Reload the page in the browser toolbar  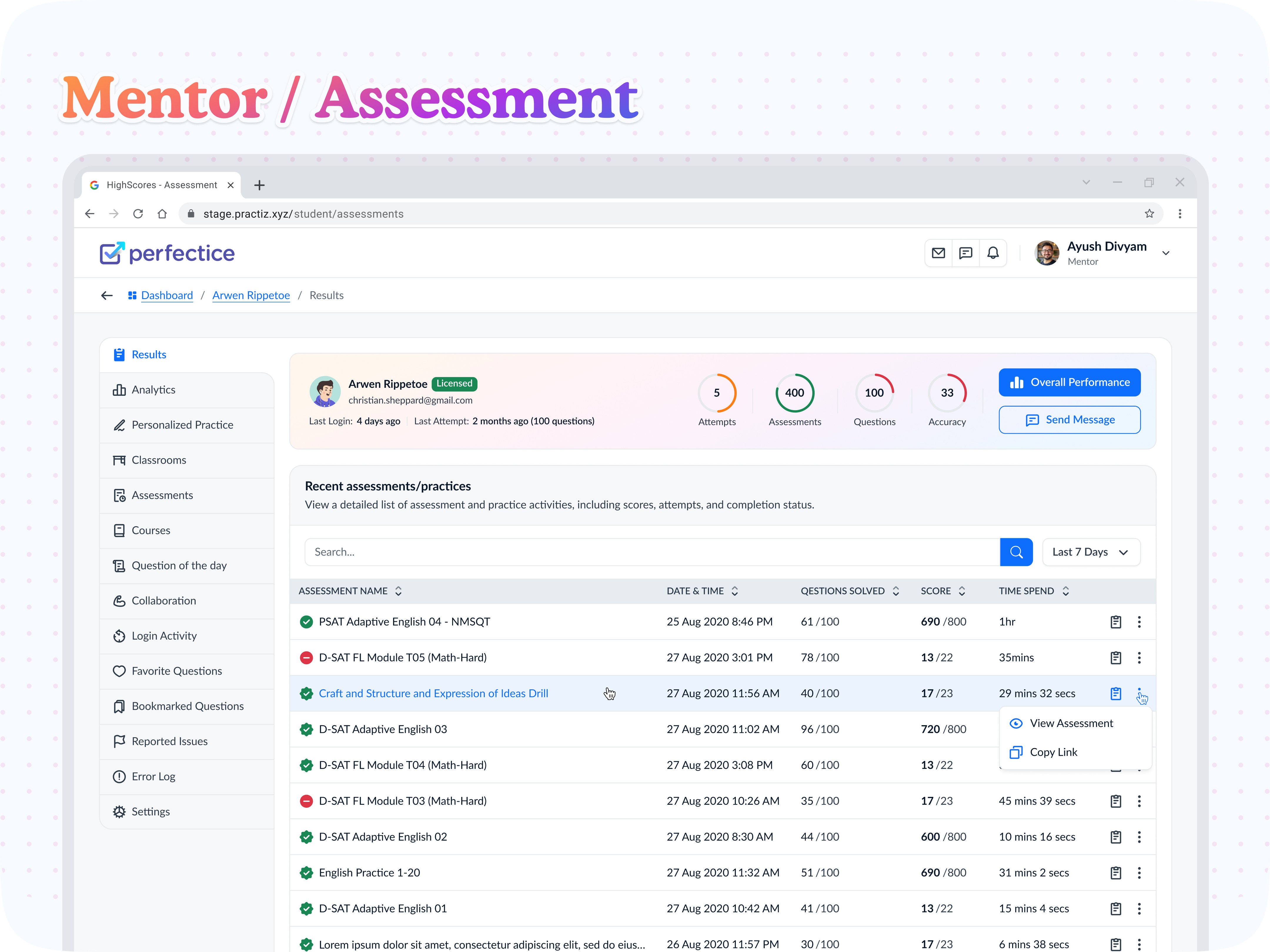click(x=138, y=214)
